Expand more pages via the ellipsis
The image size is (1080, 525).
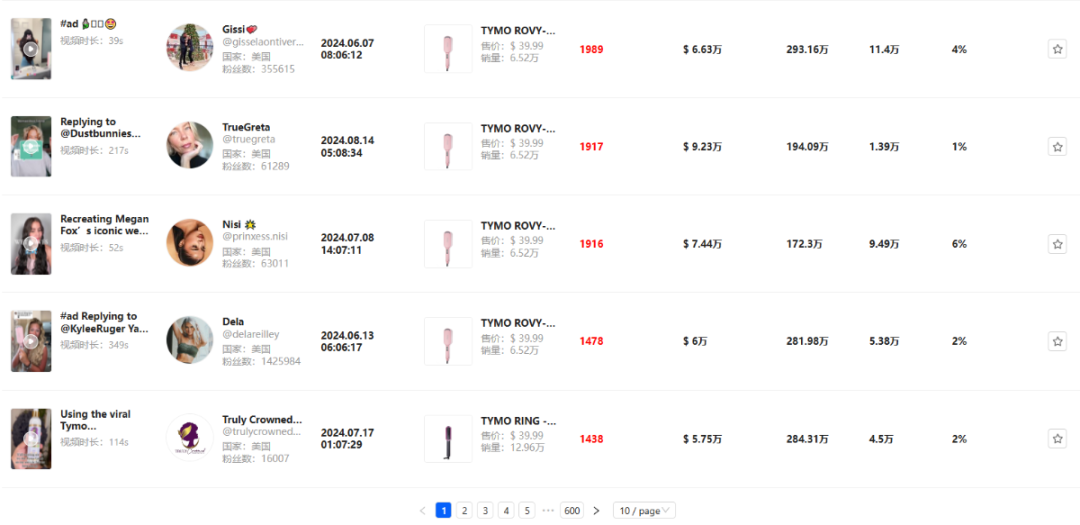(548, 510)
